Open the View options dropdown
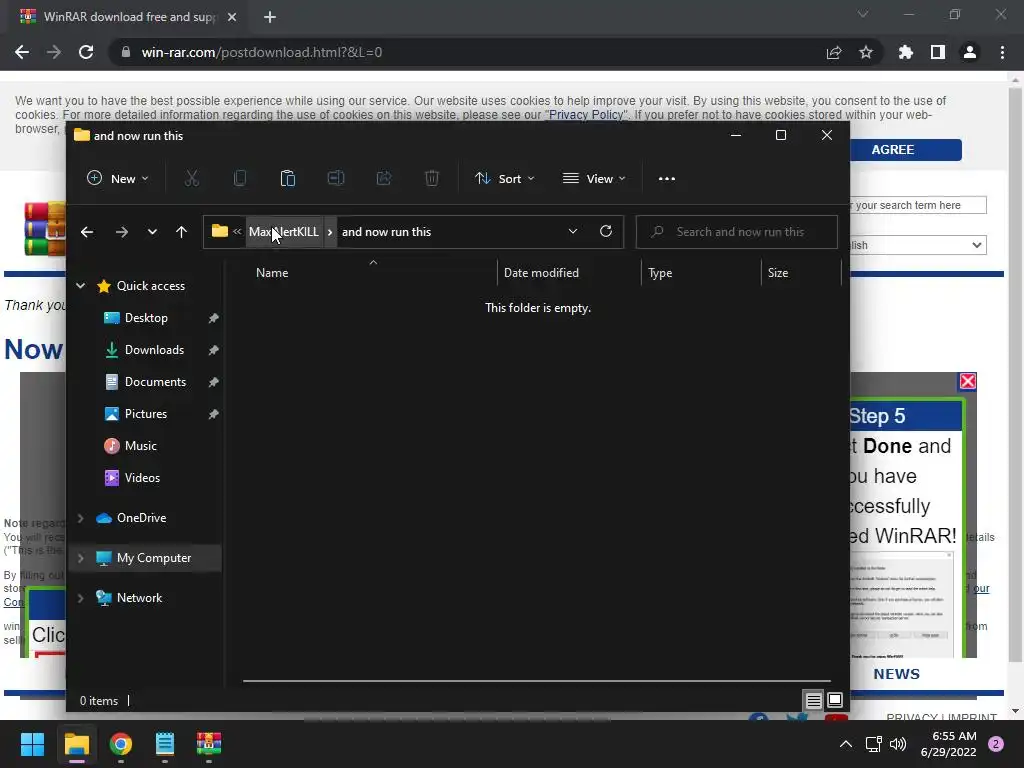The width and height of the screenshot is (1024, 768). (x=594, y=178)
